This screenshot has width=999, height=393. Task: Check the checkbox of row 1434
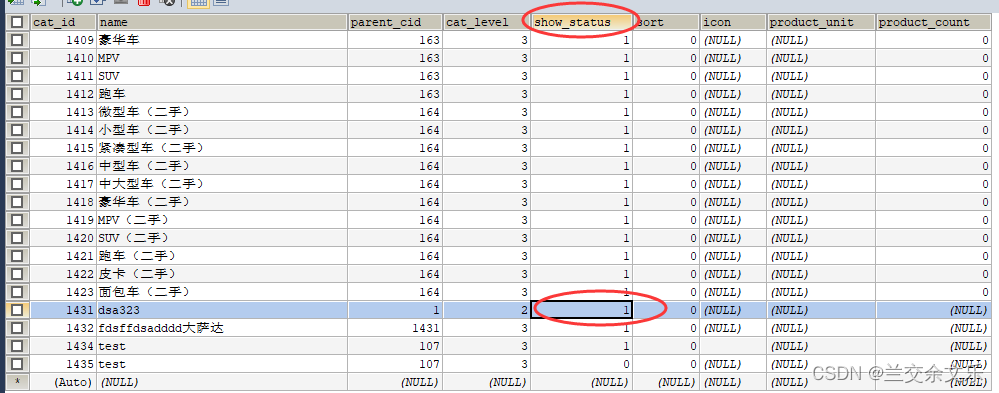(17, 346)
